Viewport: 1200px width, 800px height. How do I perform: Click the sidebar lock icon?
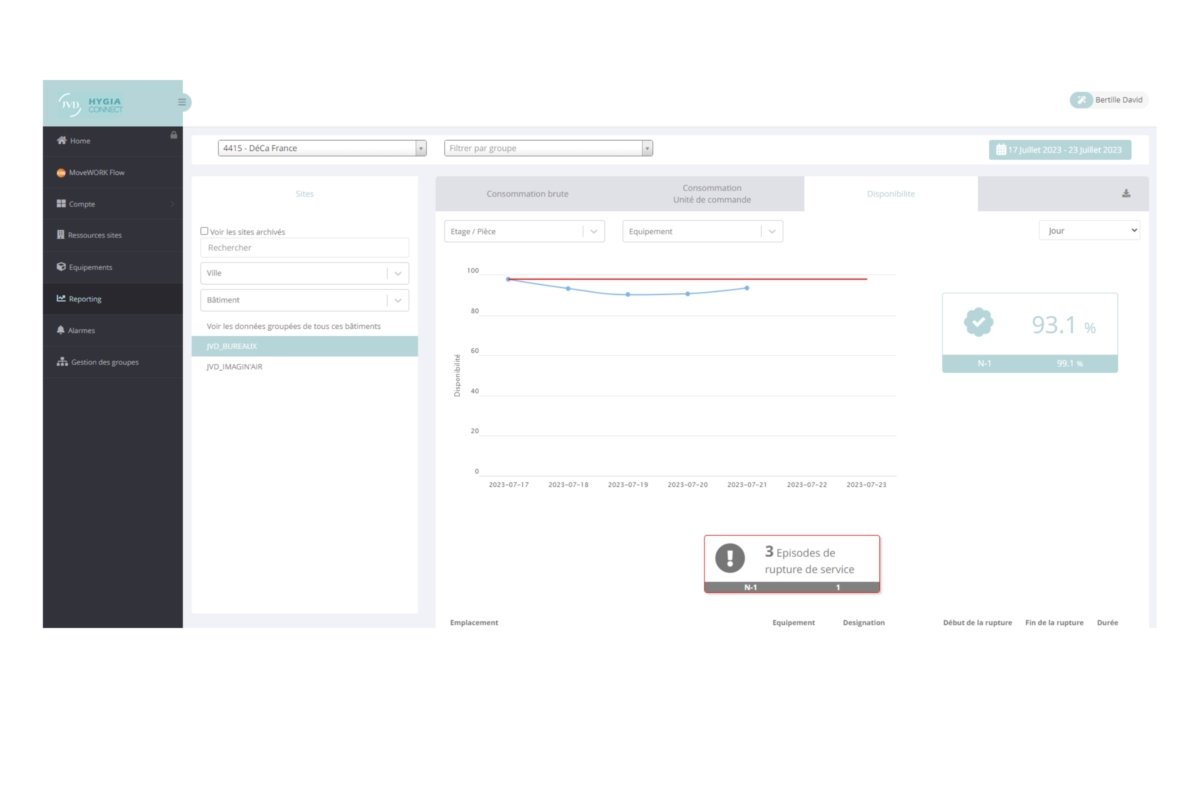174,135
